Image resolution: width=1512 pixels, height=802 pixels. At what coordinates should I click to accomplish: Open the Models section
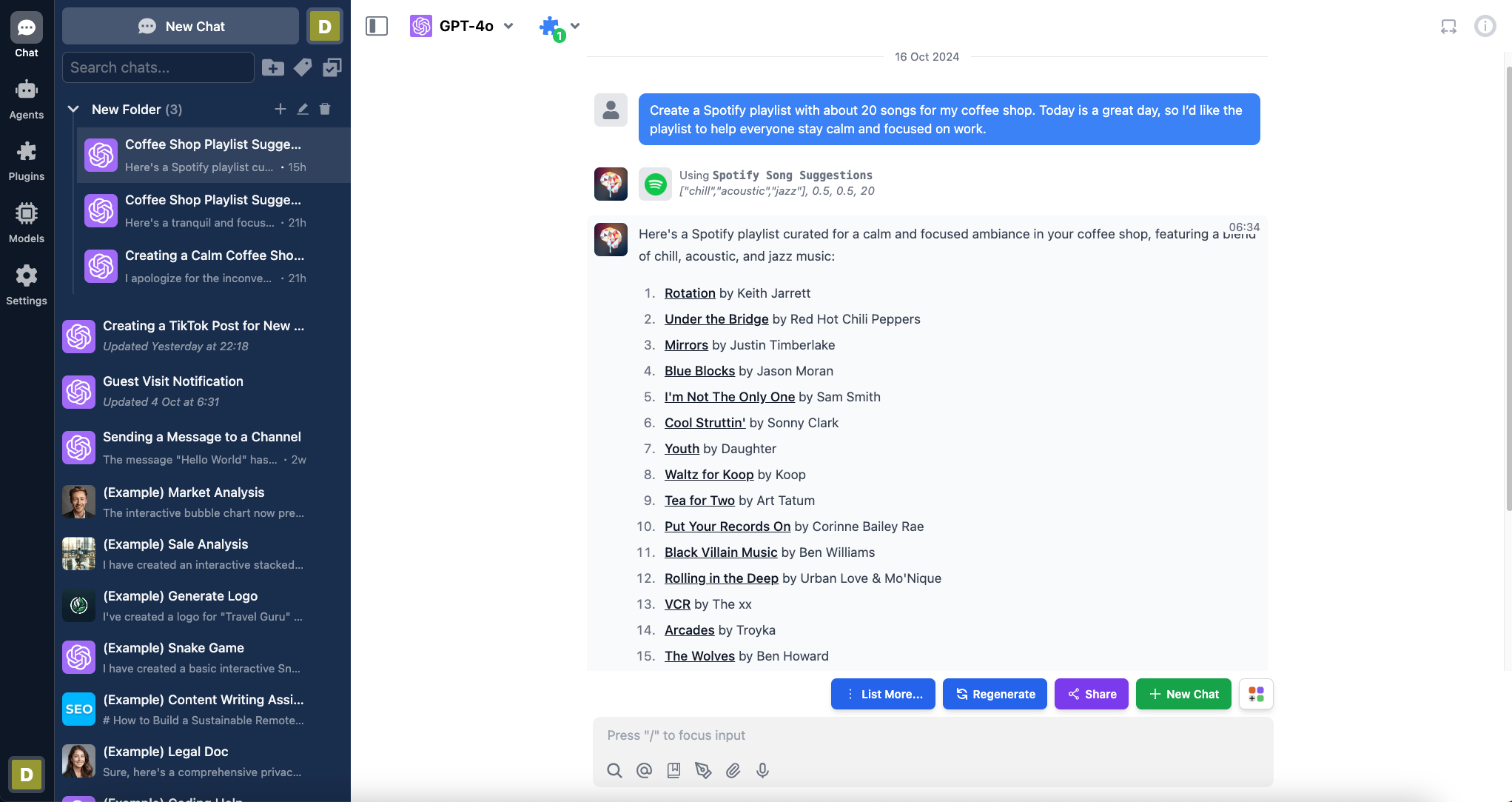click(x=27, y=223)
